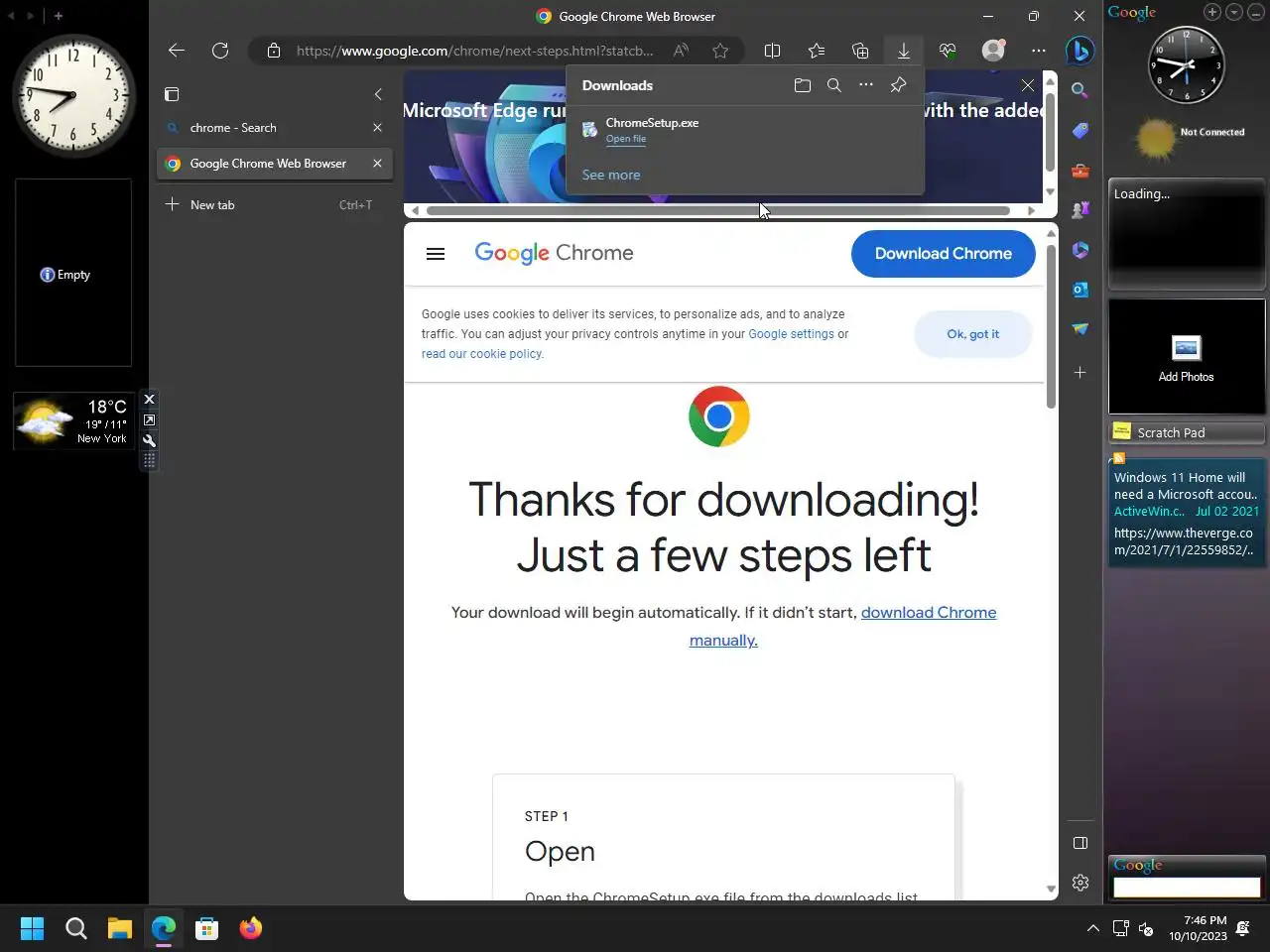Open sidebar settings gear
Image resolution: width=1270 pixels, height=952 pixels.
point(1080,883)
